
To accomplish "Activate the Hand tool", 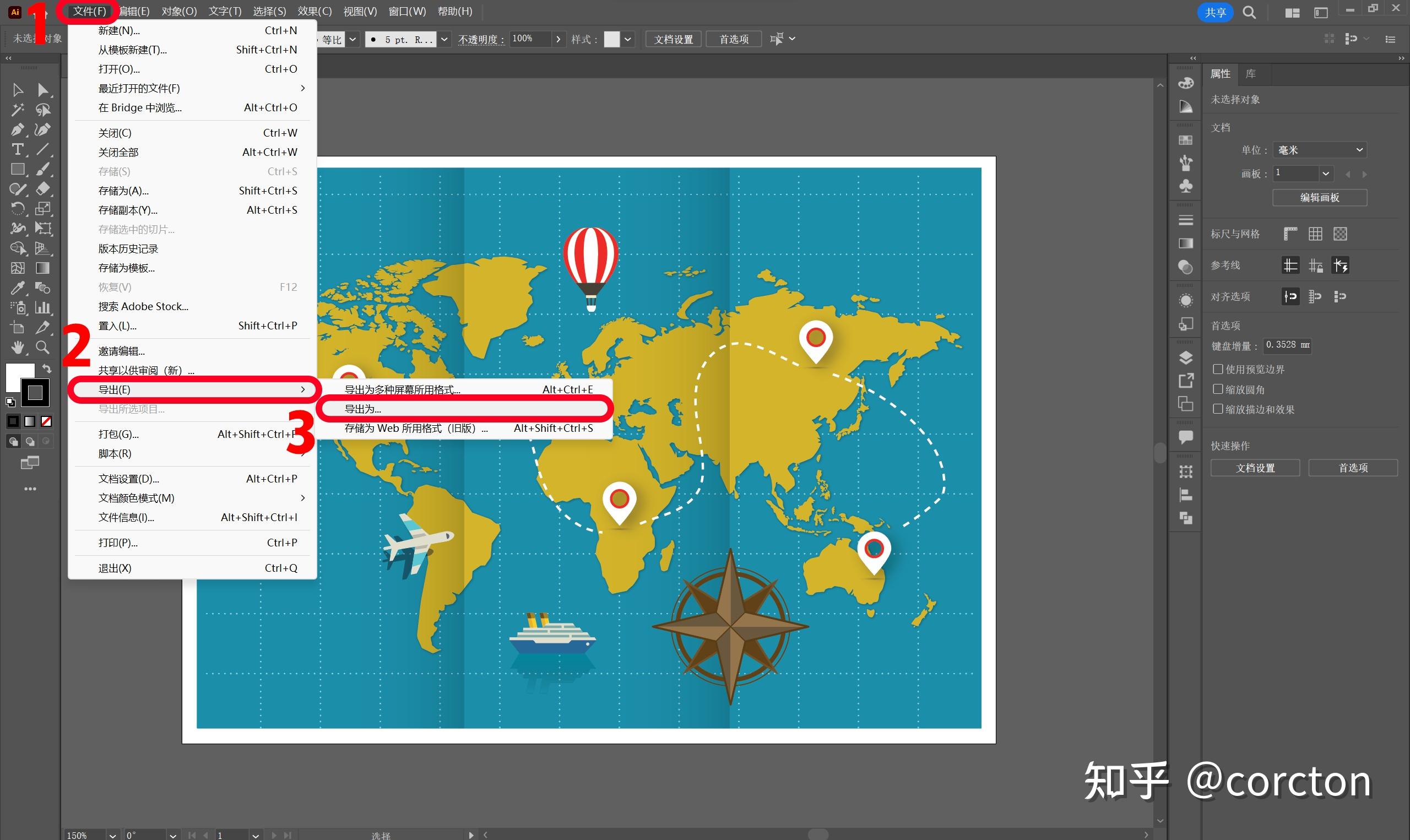I will click(x=18, y=347).
